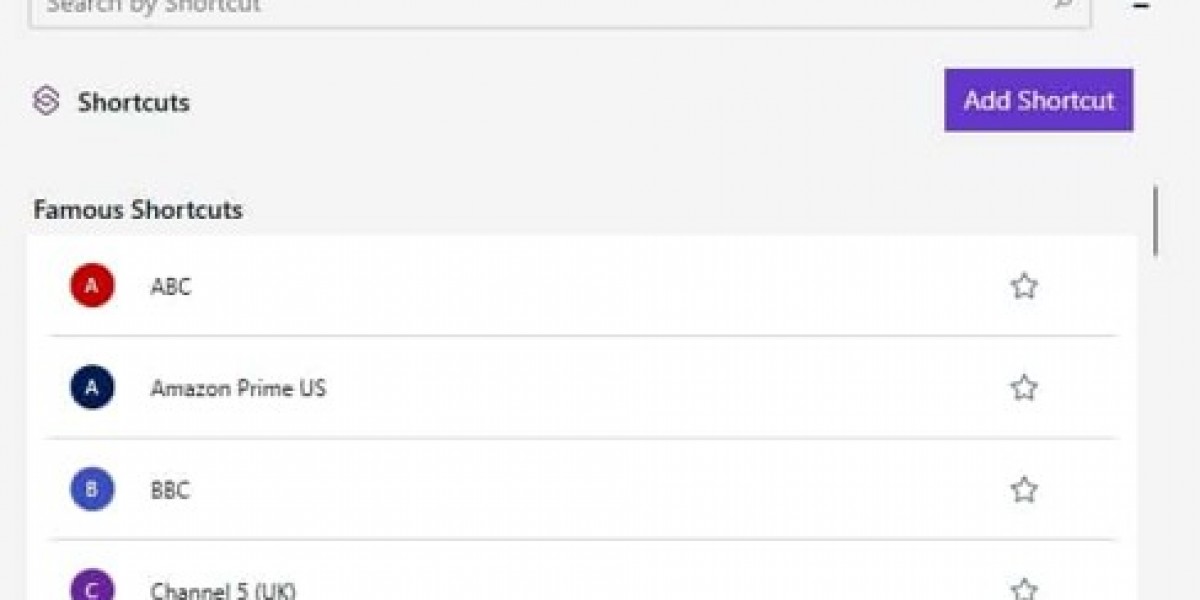This screenshot has width=1200, height=600.
Task: Click the blue B avatar for BBC
Action: coord(92,490)
